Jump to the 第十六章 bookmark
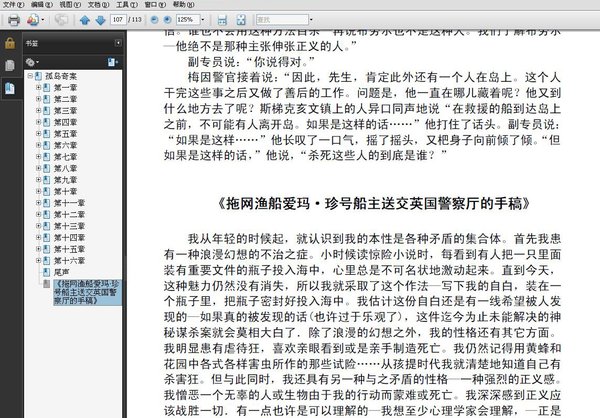Viewport: 600px width, 418px height. (x=69, y=260)
